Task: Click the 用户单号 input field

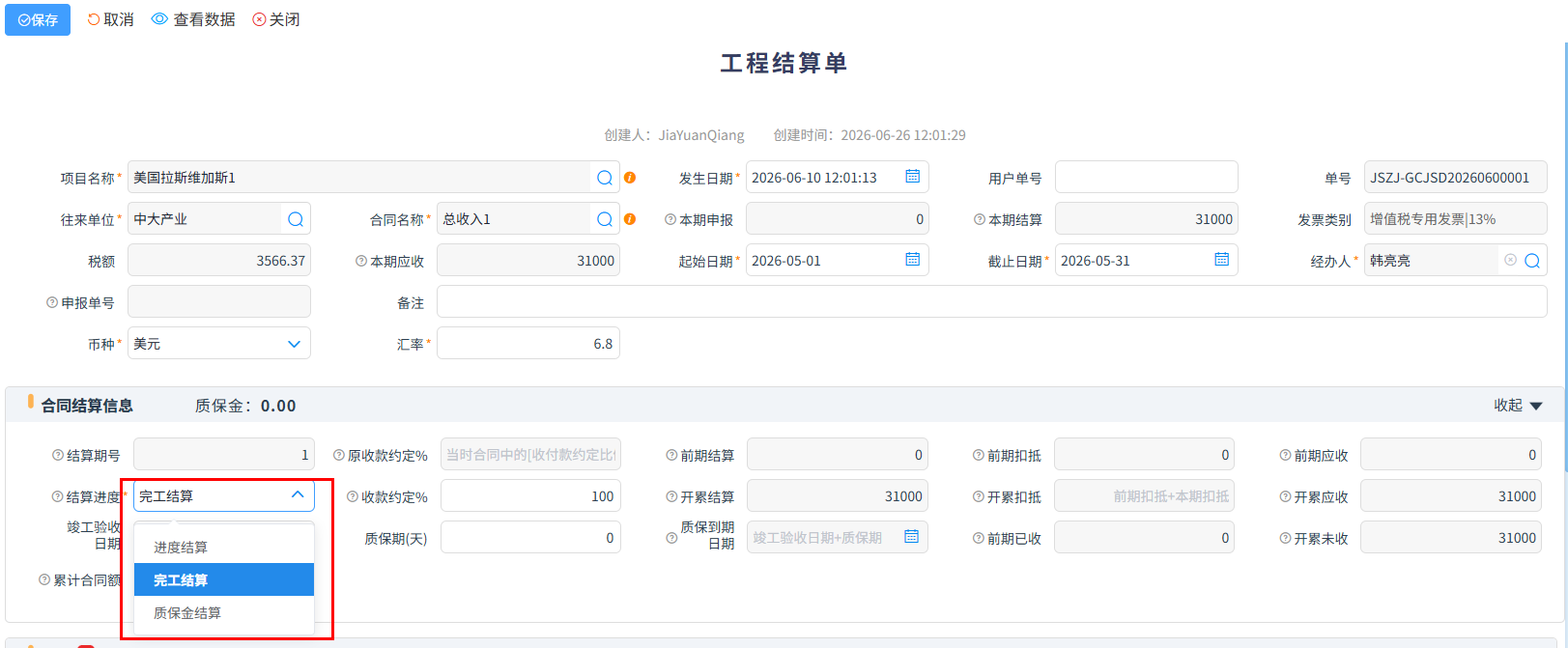Action: pos(1147,178)
